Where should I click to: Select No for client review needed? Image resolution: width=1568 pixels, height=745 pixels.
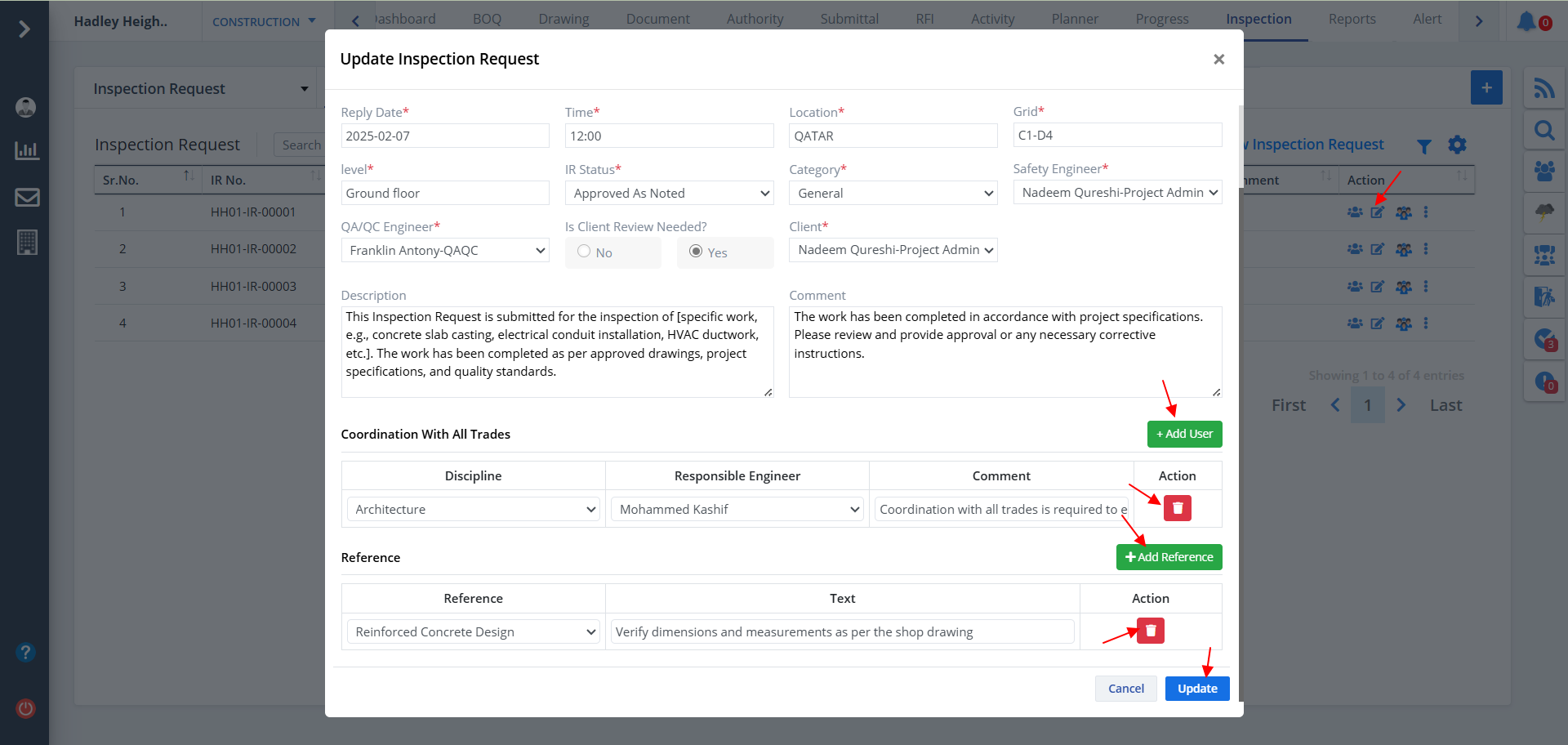pos(584,252)
